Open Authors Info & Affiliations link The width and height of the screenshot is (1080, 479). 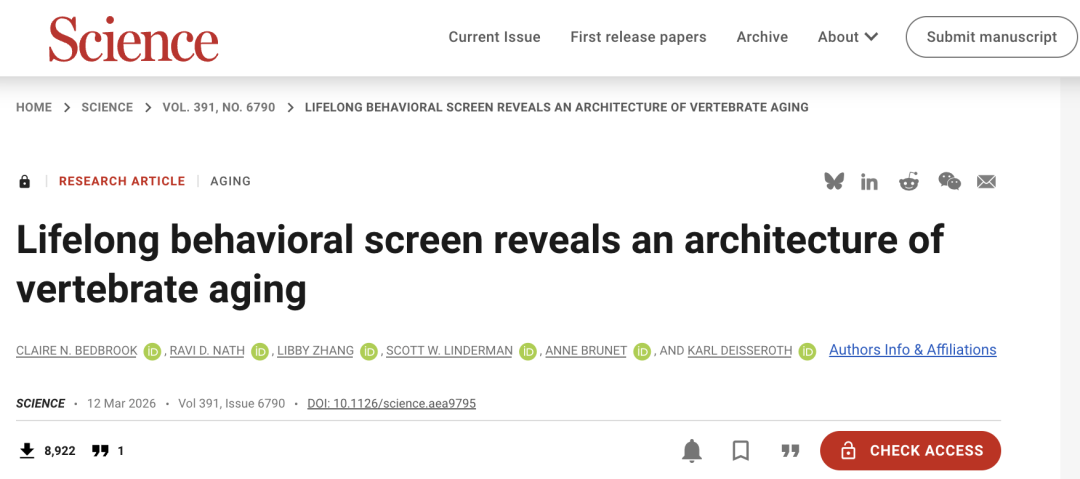click(912, 350)
